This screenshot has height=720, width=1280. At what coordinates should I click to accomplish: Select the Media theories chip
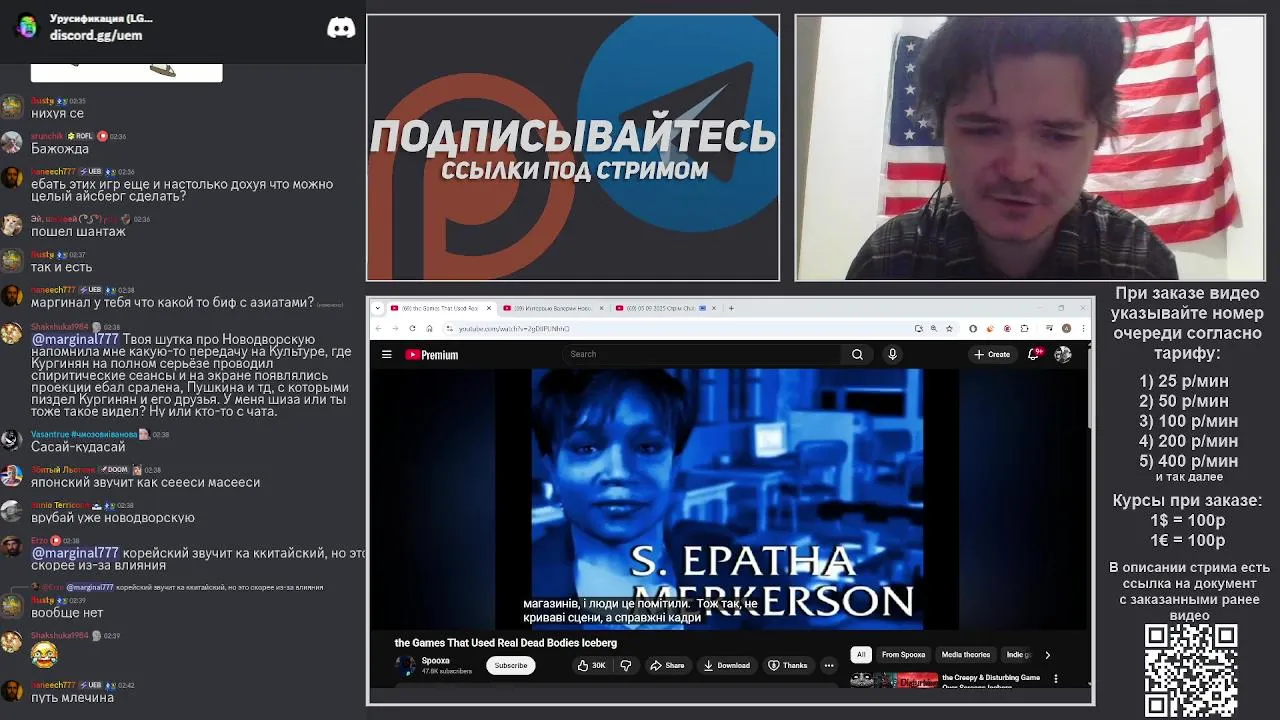(x=966, y=655)
